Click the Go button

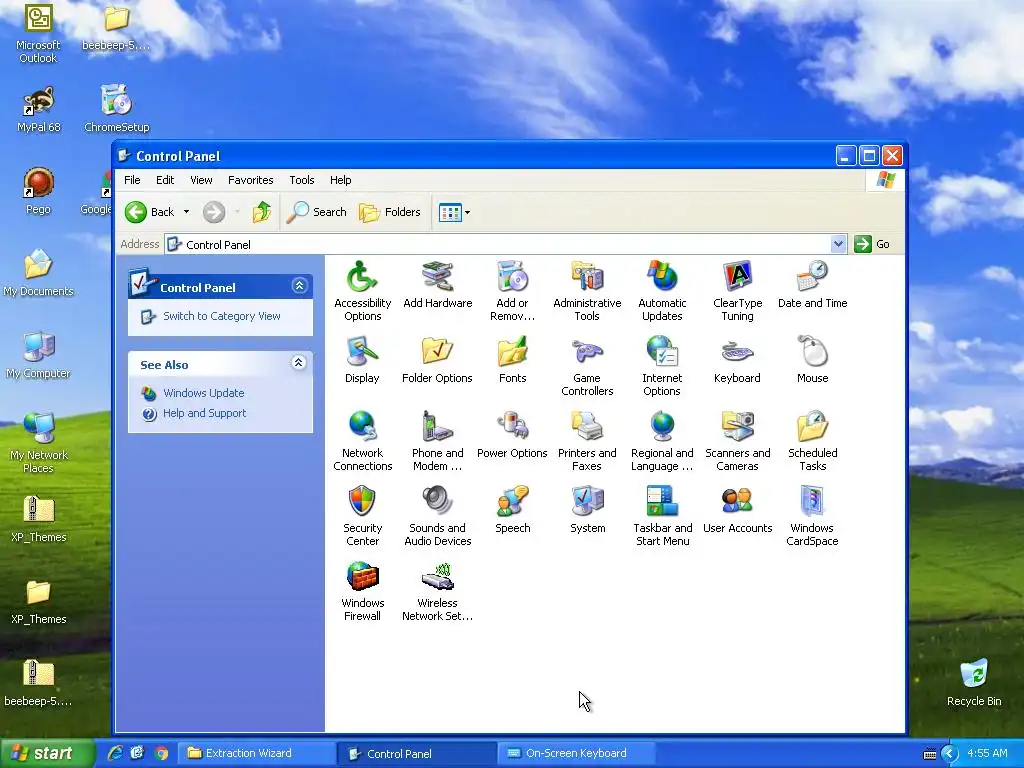[872, 244]
